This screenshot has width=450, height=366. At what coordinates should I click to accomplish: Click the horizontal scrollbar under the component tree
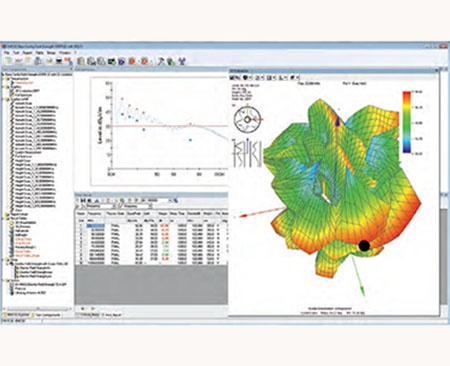click(x=37, y=309)
